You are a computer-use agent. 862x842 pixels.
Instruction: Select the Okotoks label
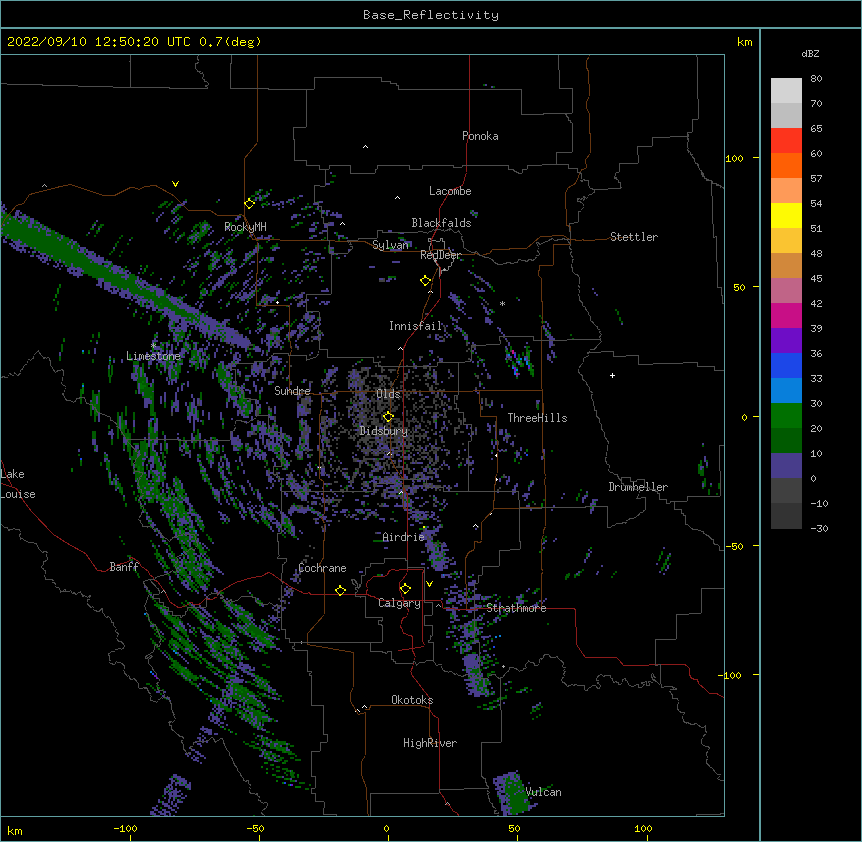[x=412, y=700]
